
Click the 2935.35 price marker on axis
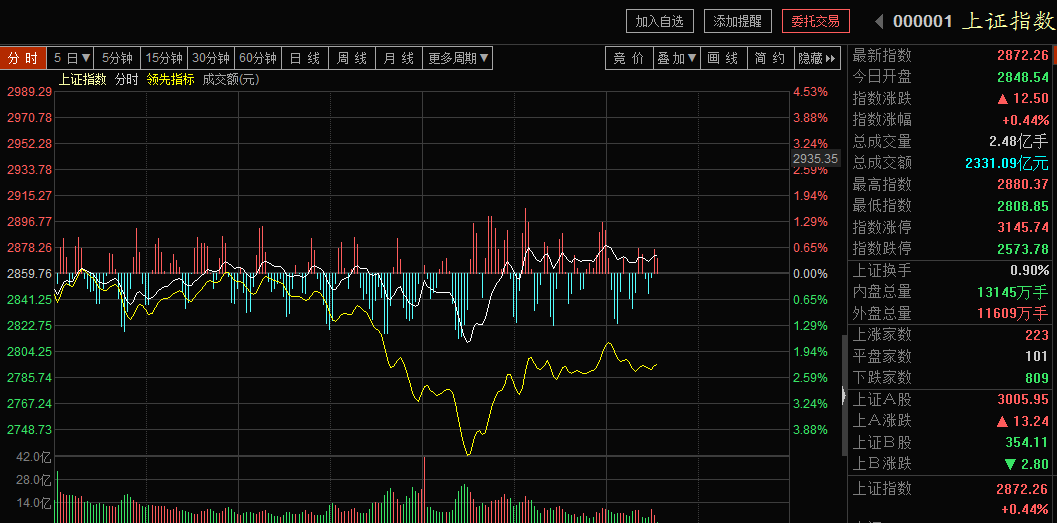(x=816, y=159)
